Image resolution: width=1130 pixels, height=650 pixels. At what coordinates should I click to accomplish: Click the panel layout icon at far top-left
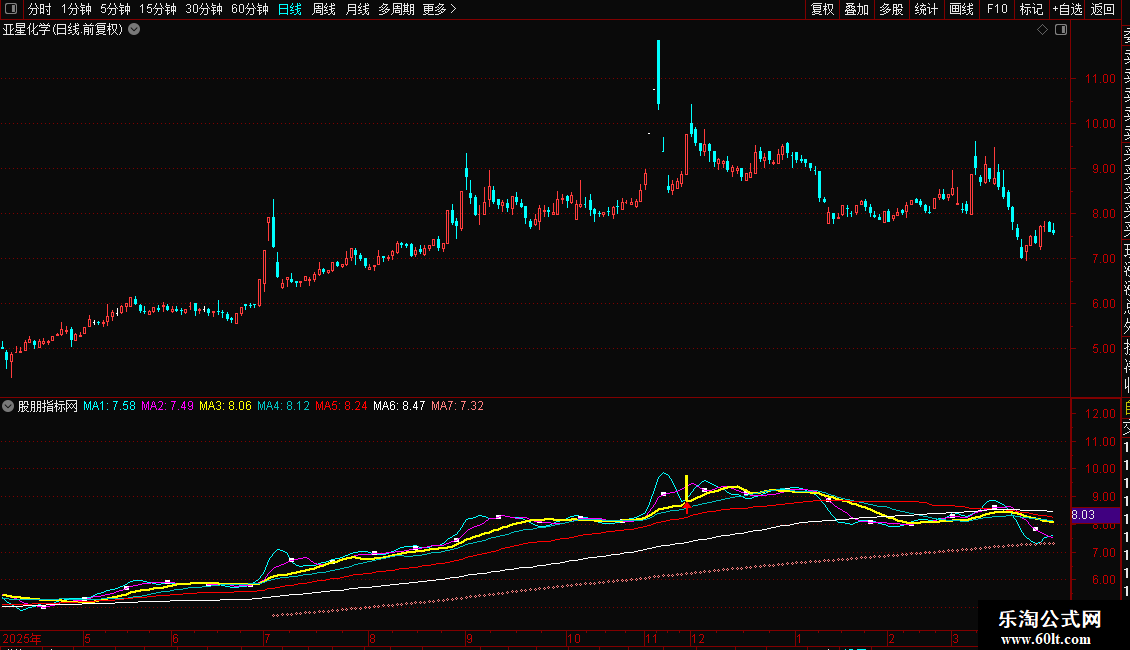(x=11, y=9)
